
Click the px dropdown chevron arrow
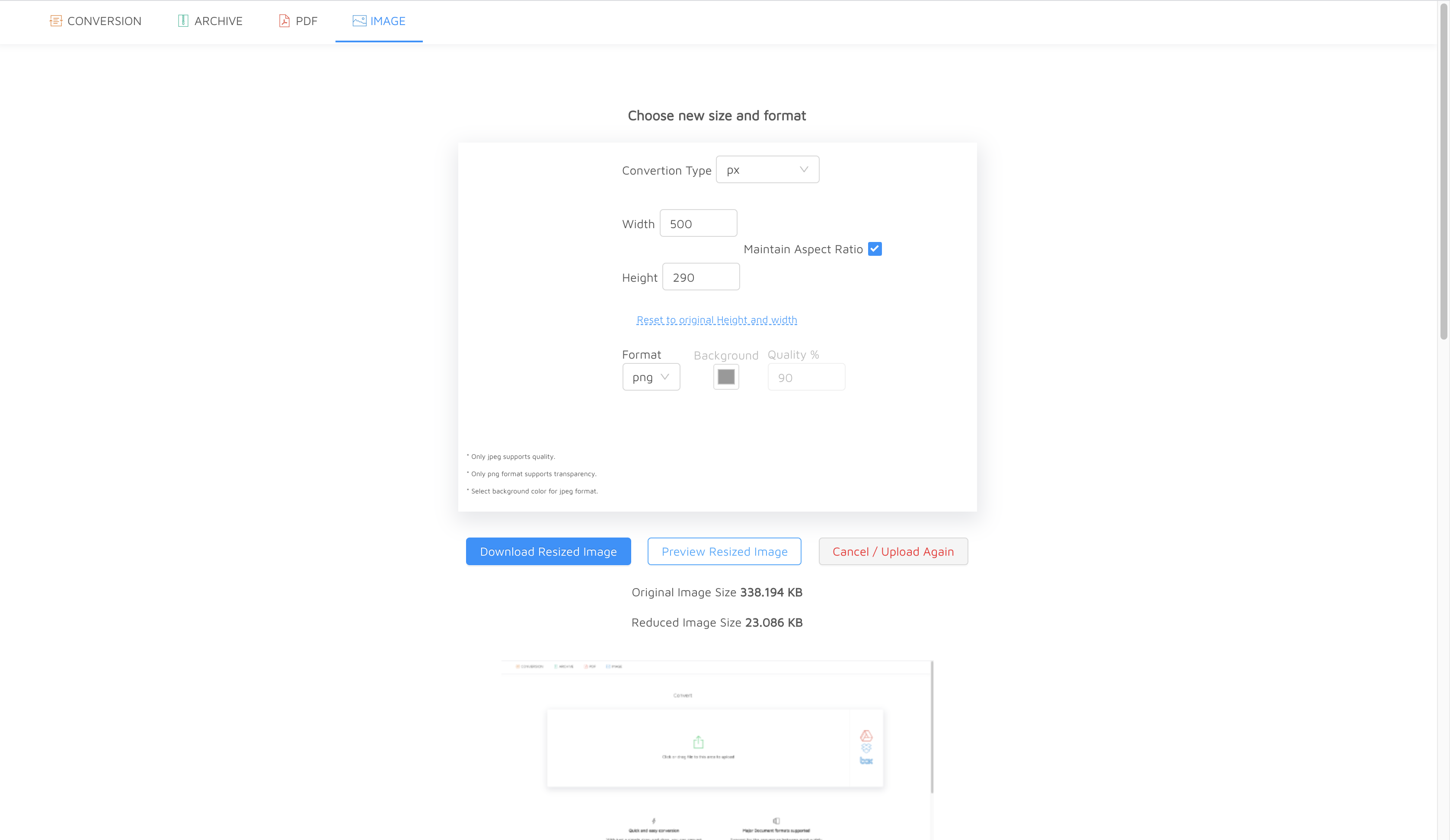pos(804,170)
